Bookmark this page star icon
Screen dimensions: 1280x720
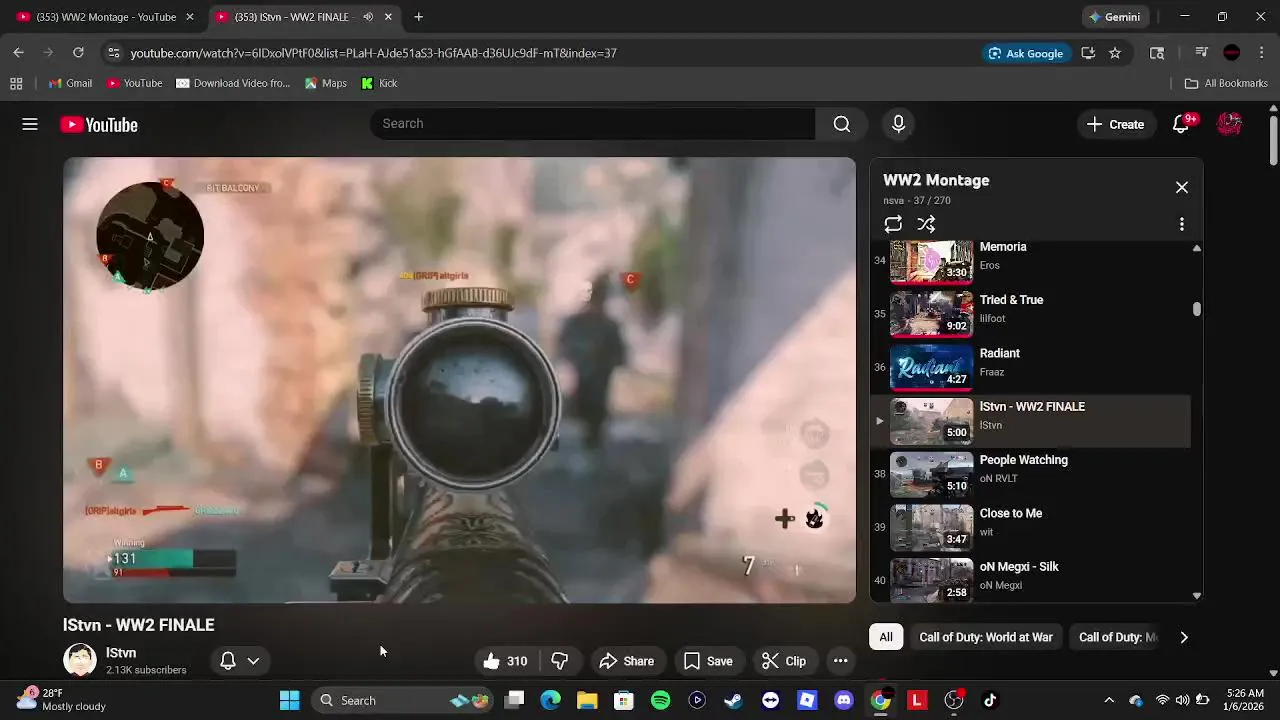coord(1115,53)
